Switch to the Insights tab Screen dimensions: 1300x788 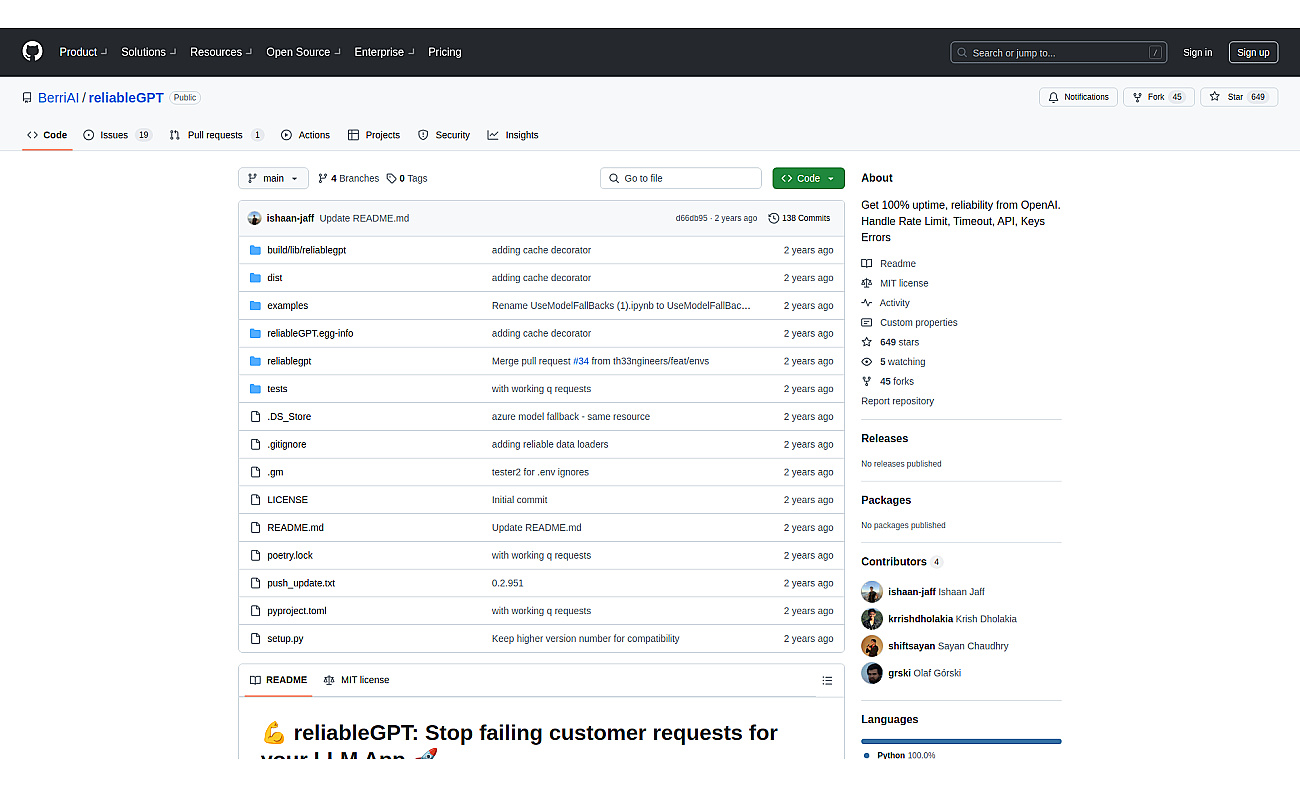coord(513,135)
